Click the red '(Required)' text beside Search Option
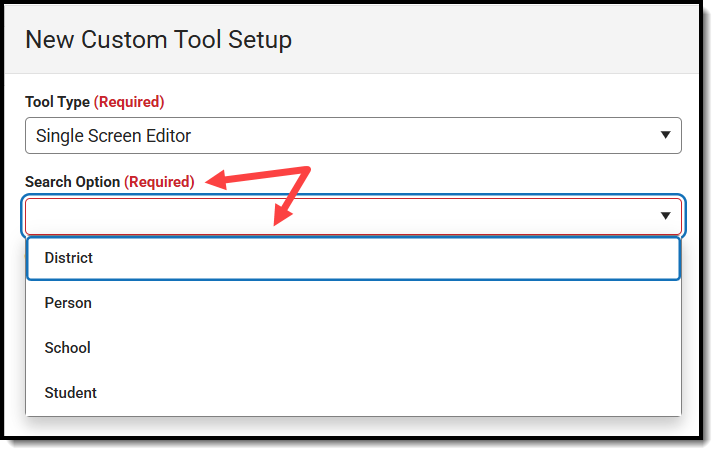The height and width of the screenshot is (455, 718). (159, 182)
